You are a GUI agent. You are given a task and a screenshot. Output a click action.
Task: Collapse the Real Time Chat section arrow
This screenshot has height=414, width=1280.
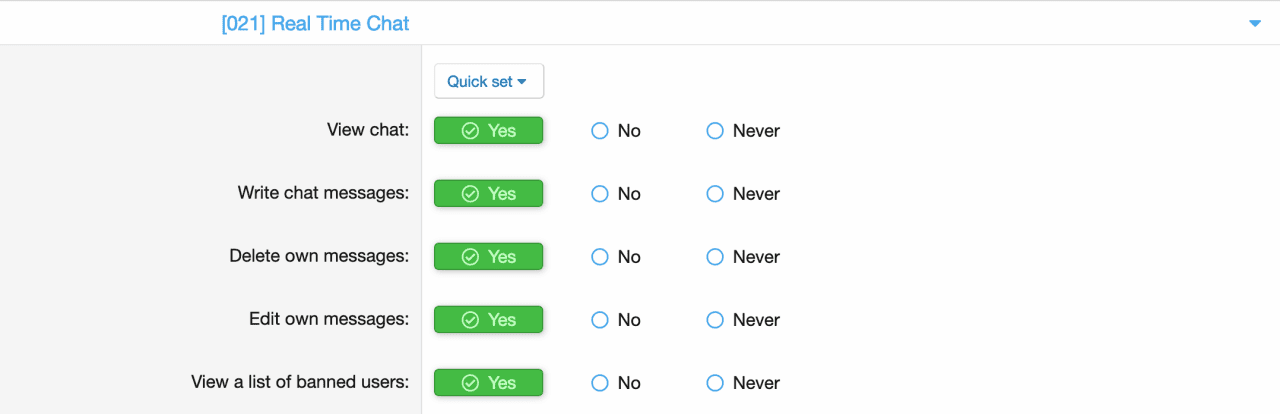pos(1255,24)
